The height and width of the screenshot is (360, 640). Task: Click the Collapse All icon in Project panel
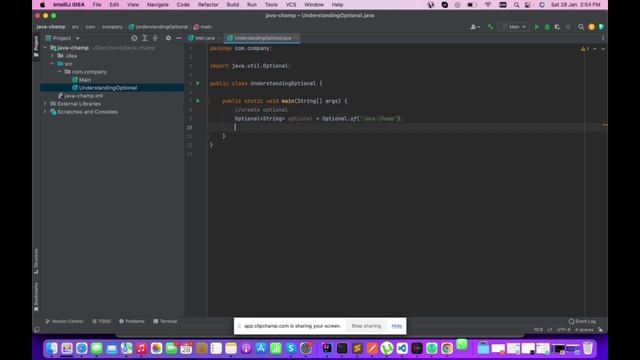tap(155, 38)
